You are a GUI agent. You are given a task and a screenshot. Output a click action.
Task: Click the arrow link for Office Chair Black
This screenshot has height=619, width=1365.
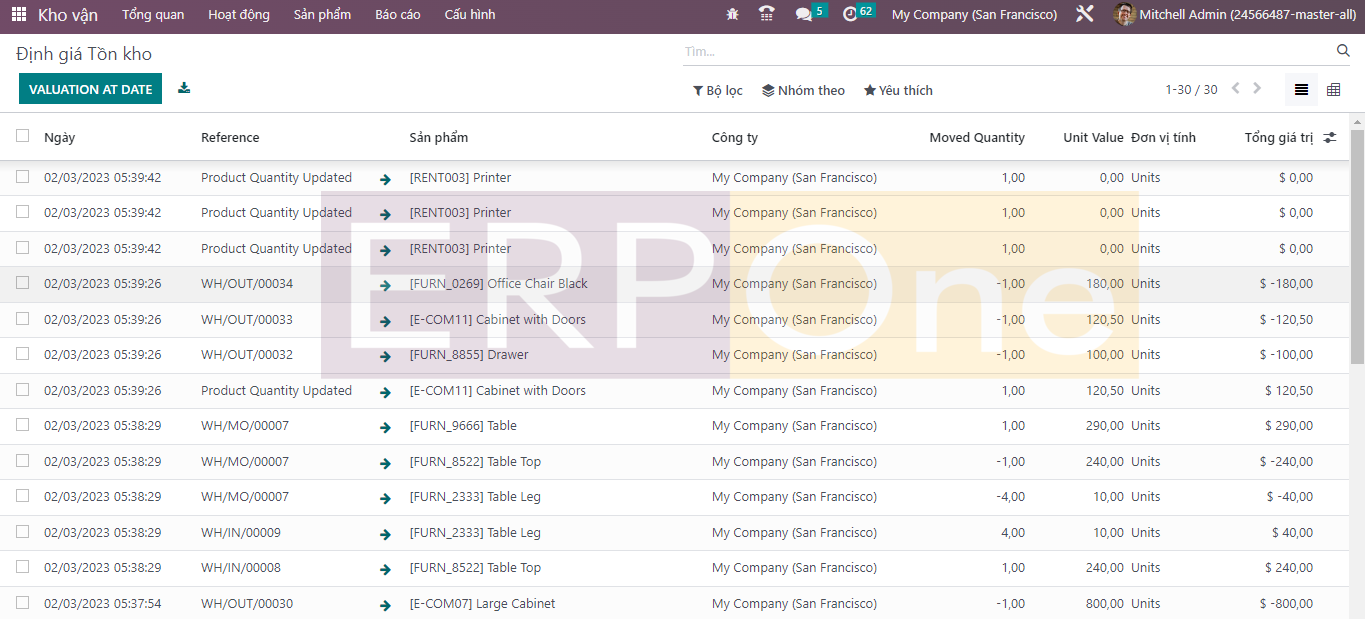coord(385,286)
